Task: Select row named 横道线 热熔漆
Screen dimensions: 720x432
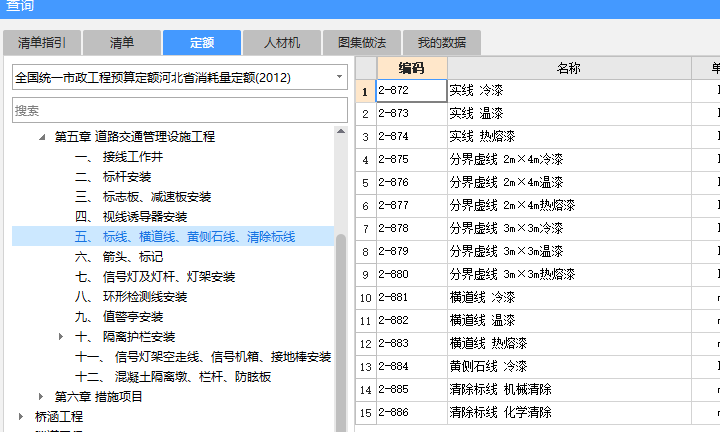Action: click(569, 343)
